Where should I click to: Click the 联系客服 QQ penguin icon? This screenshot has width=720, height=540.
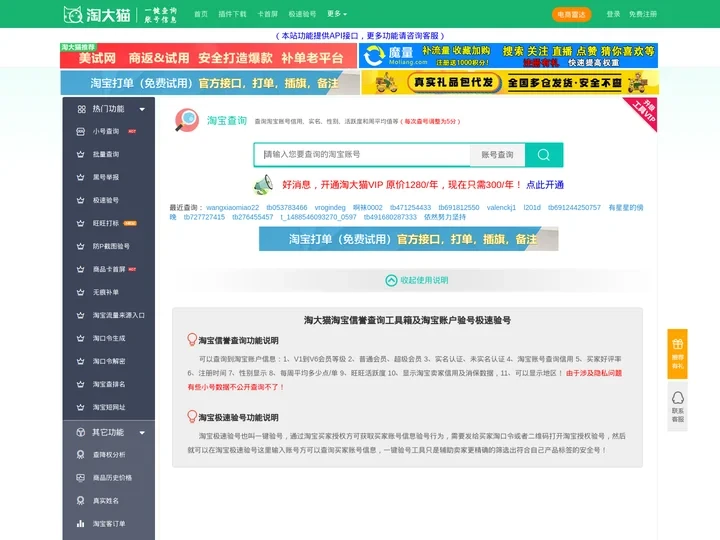678,398
